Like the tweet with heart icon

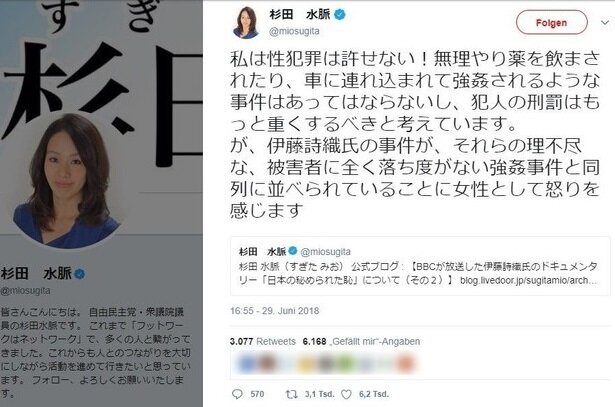(346, 394)
